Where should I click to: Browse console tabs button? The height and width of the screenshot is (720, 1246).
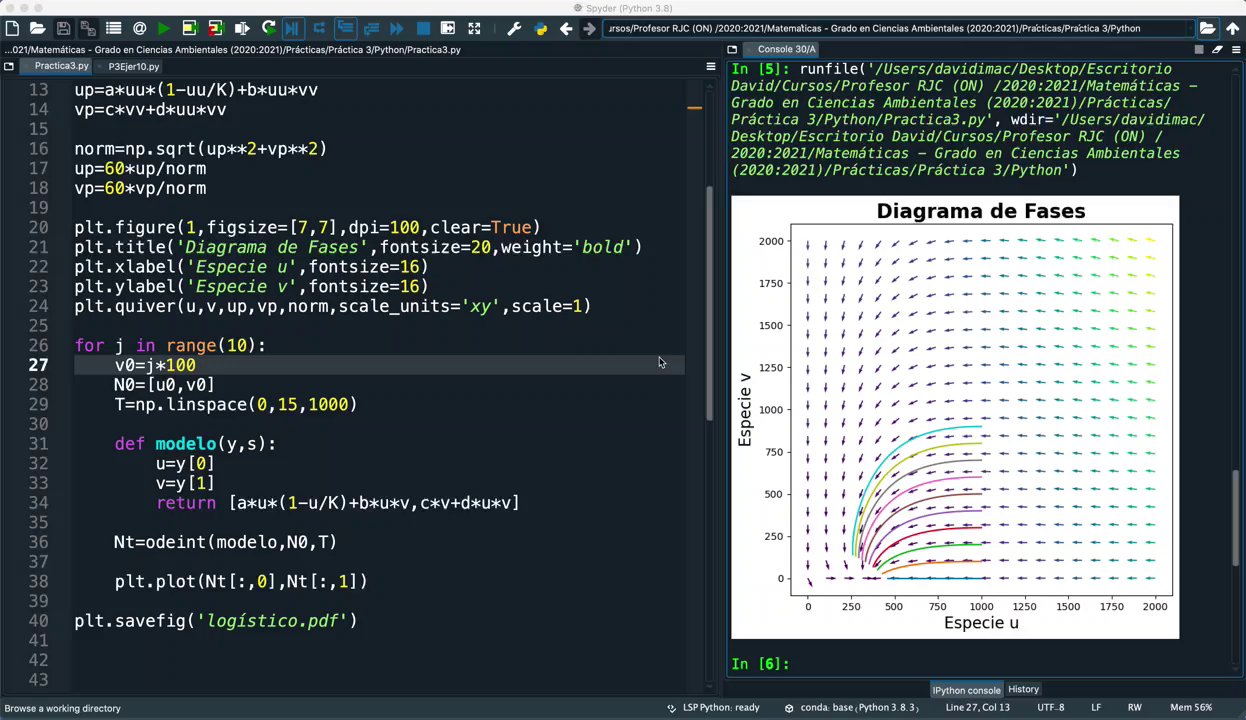click(732, 49)
